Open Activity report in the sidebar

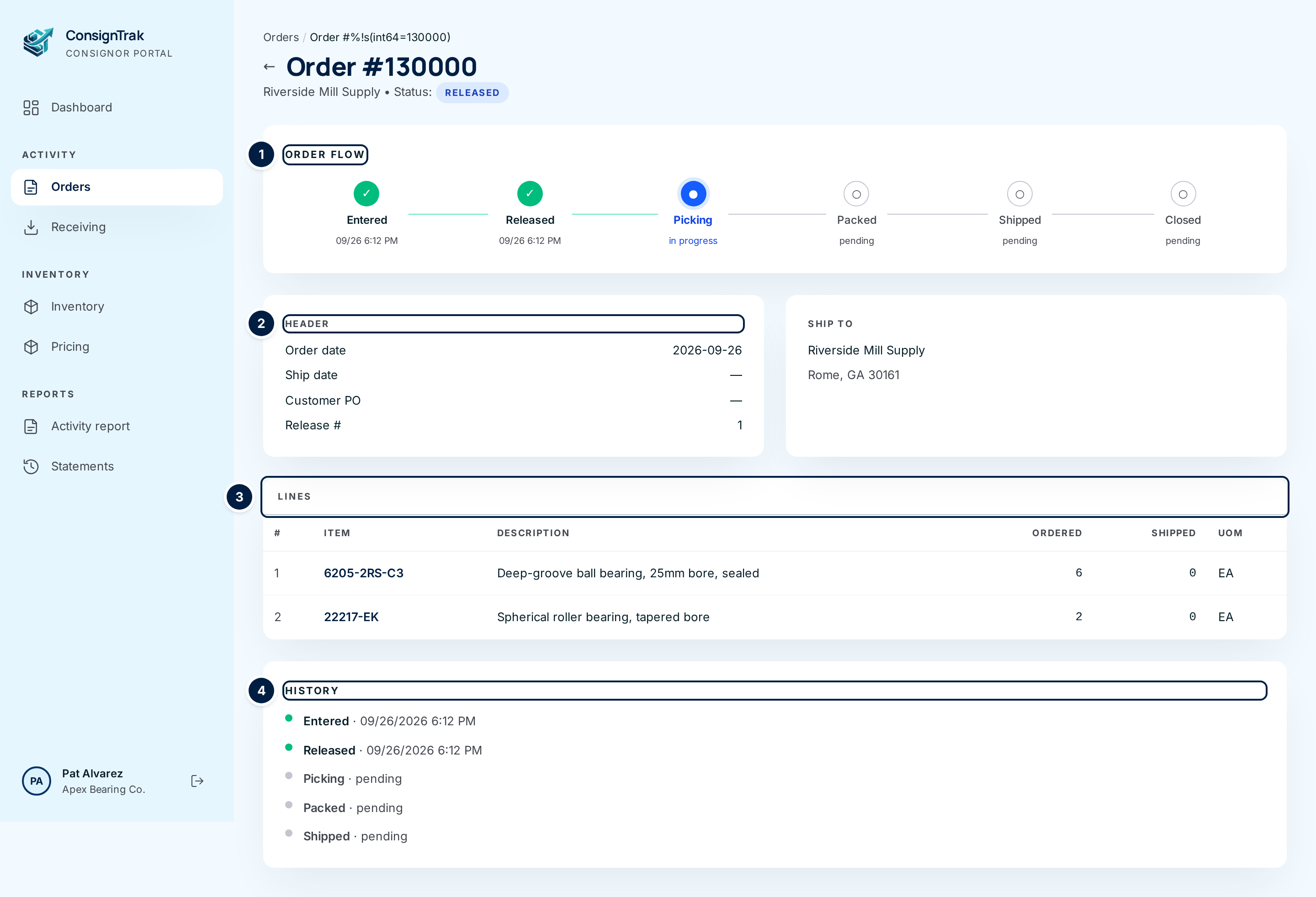(117, 427)
